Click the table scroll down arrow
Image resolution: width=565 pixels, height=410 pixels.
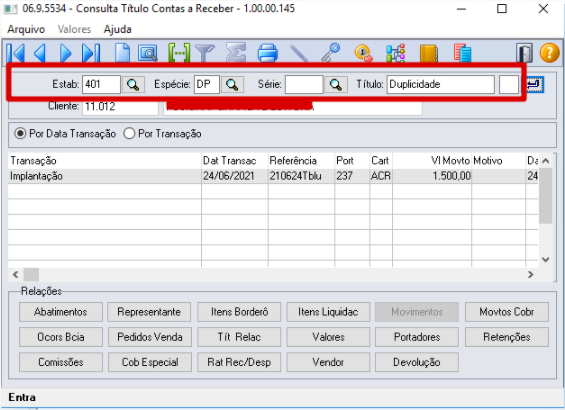[x=546, y=260]
